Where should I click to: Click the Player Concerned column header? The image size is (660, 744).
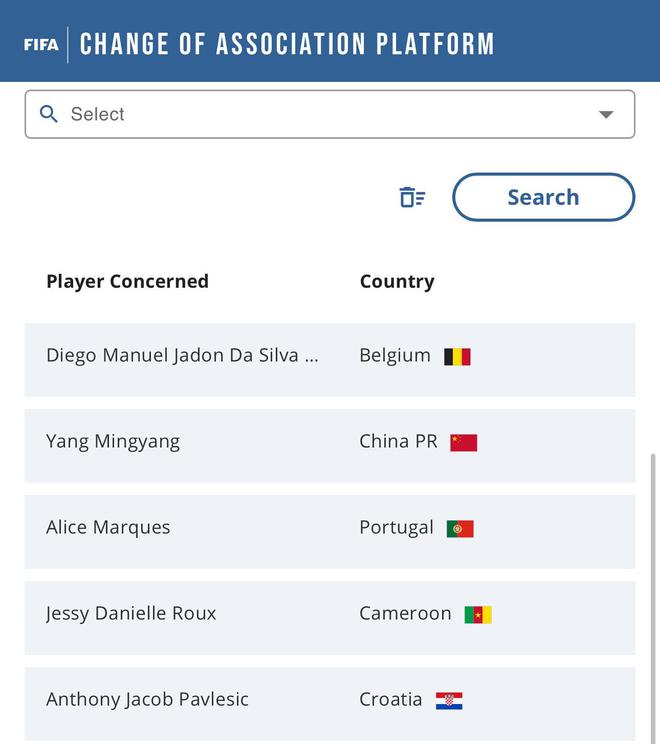[x=127, y=281]
